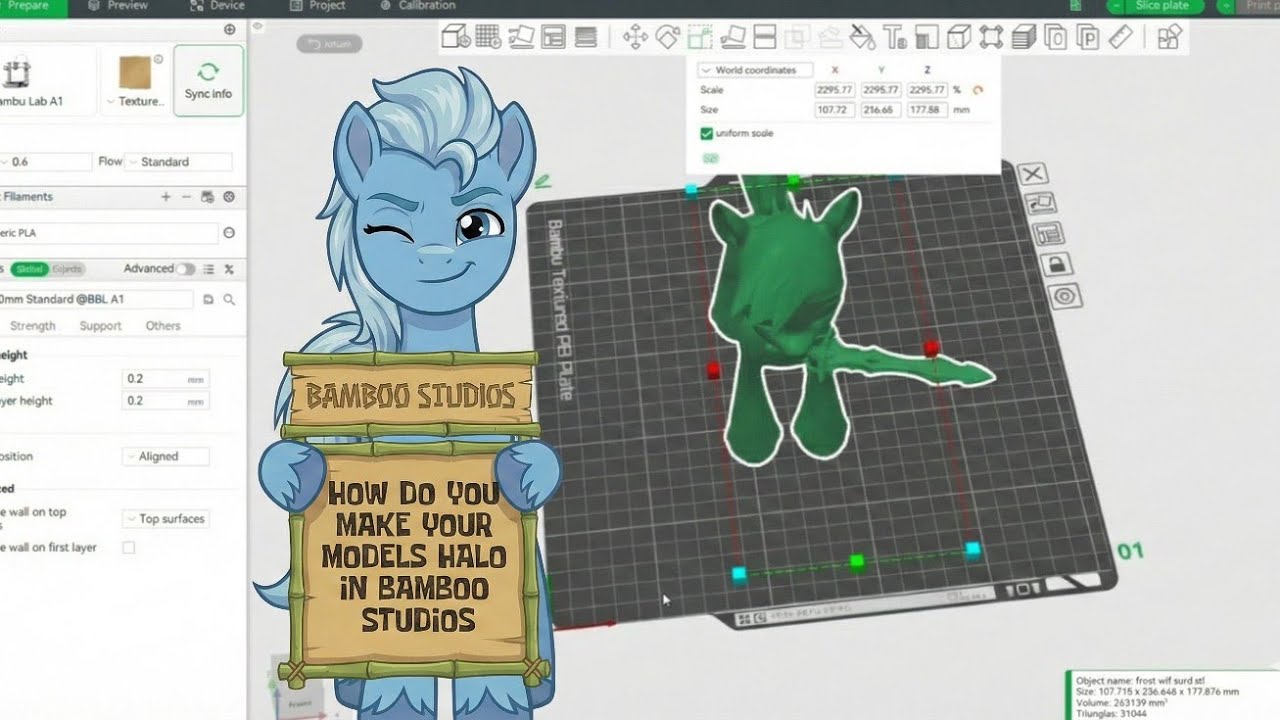Click the reset scale orange arrow icon
This screenshot has height=720, width=1280.
click(978, 90)
